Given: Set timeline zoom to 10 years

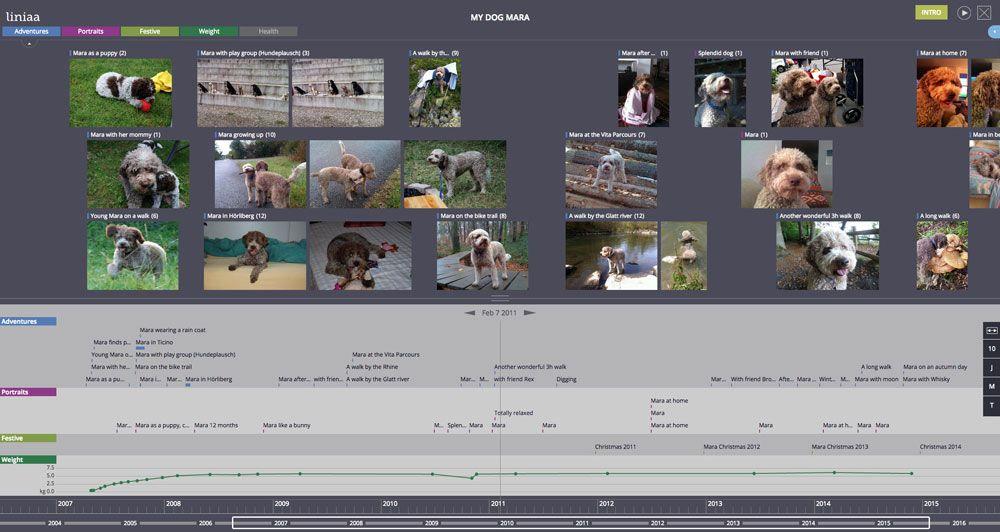Looking at the screenshot, I should (x=992, y=349).
